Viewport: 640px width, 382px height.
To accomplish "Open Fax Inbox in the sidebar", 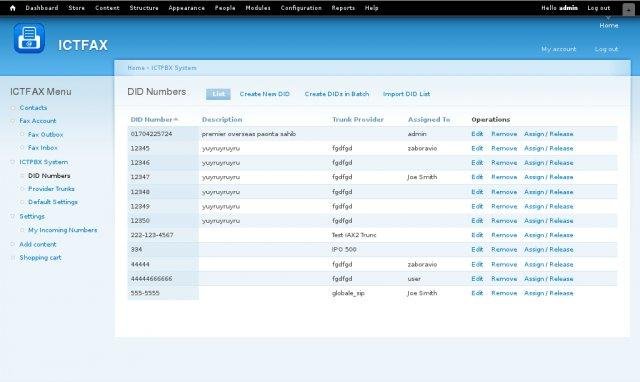I will coord(42,148).
